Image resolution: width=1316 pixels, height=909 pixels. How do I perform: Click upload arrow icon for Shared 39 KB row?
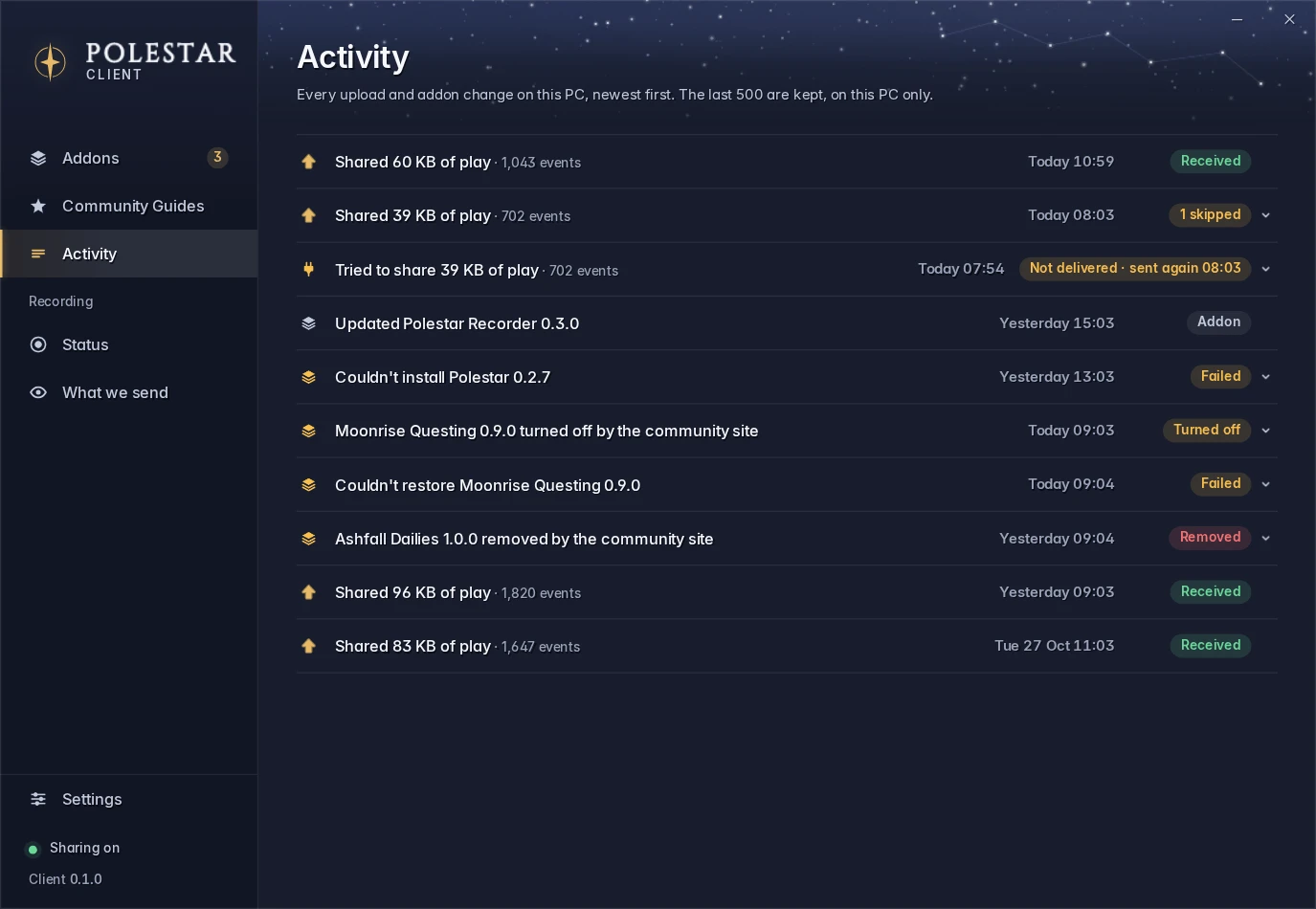click(308, 215)
